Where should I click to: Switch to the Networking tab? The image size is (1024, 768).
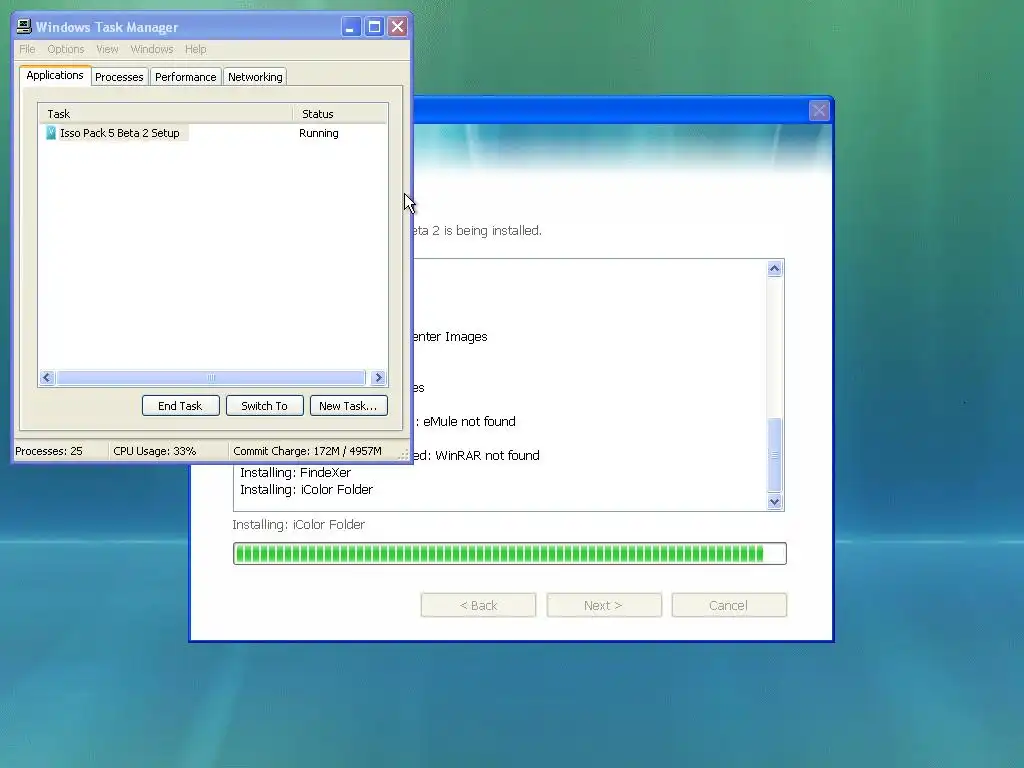tap(255, 77)
